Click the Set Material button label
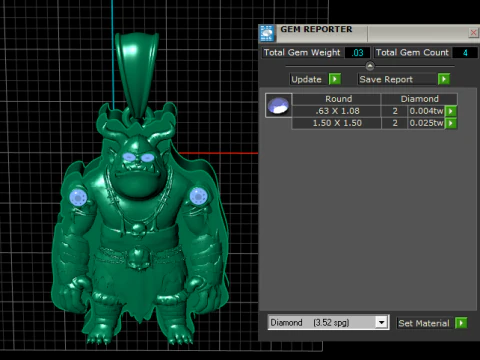This screenshot has height=360, width=480. (x=424, y=323)
